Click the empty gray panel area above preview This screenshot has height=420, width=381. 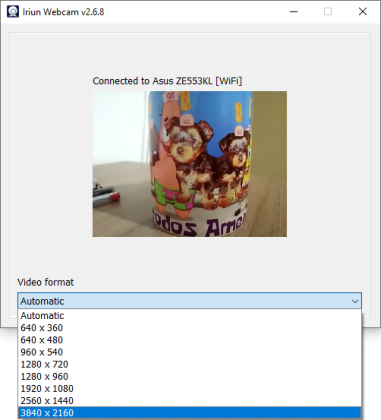coord(190,53)
